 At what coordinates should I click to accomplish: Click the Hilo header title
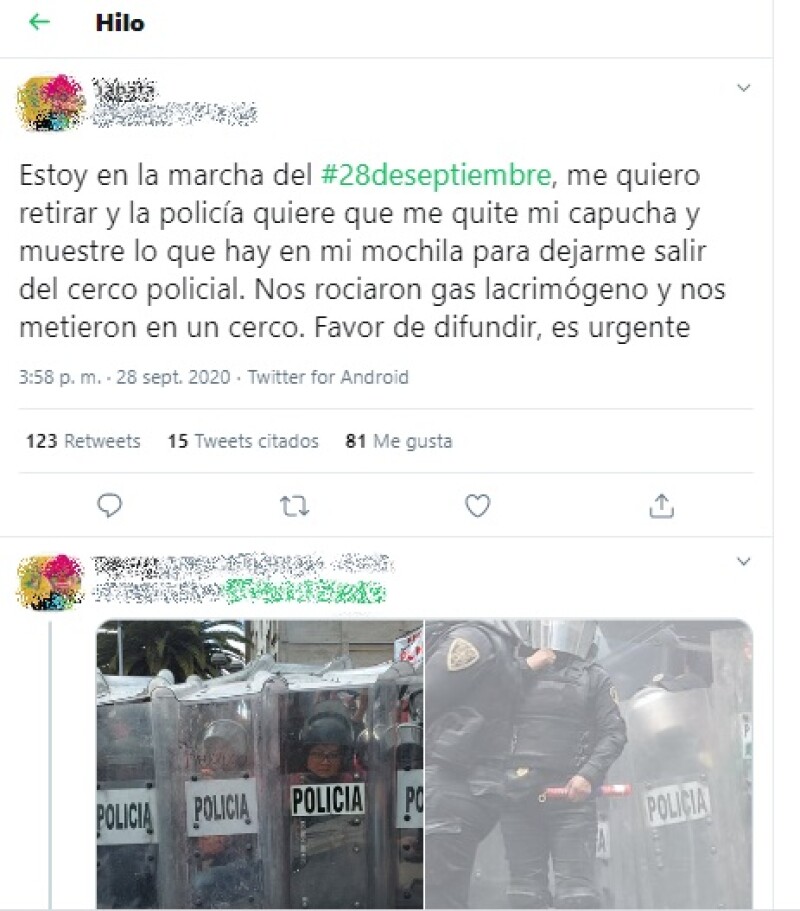pyautogui.click(x=120, y=23)
